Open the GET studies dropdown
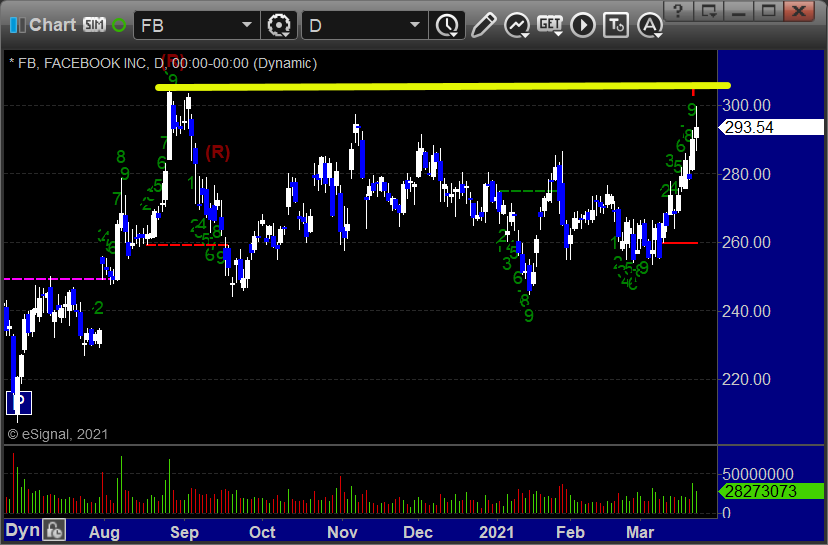 [550, 25]
